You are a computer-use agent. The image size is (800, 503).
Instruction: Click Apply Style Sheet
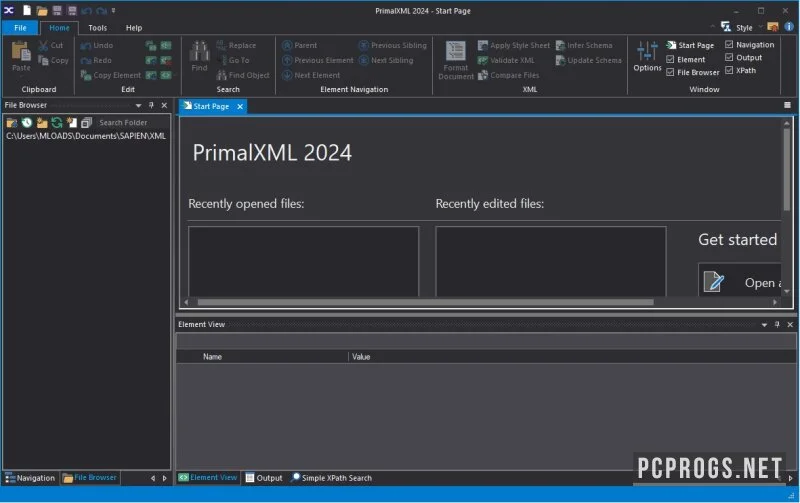[514, 45]
